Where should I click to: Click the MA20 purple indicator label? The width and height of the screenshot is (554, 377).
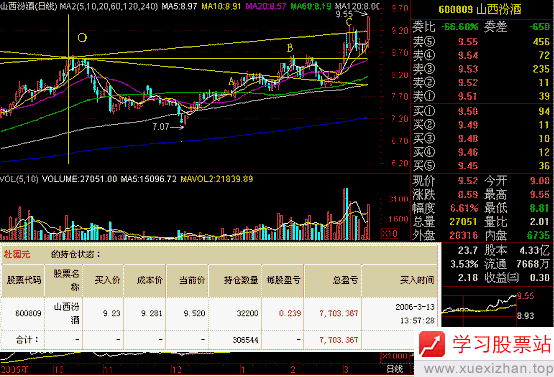[x=266, y=6]
